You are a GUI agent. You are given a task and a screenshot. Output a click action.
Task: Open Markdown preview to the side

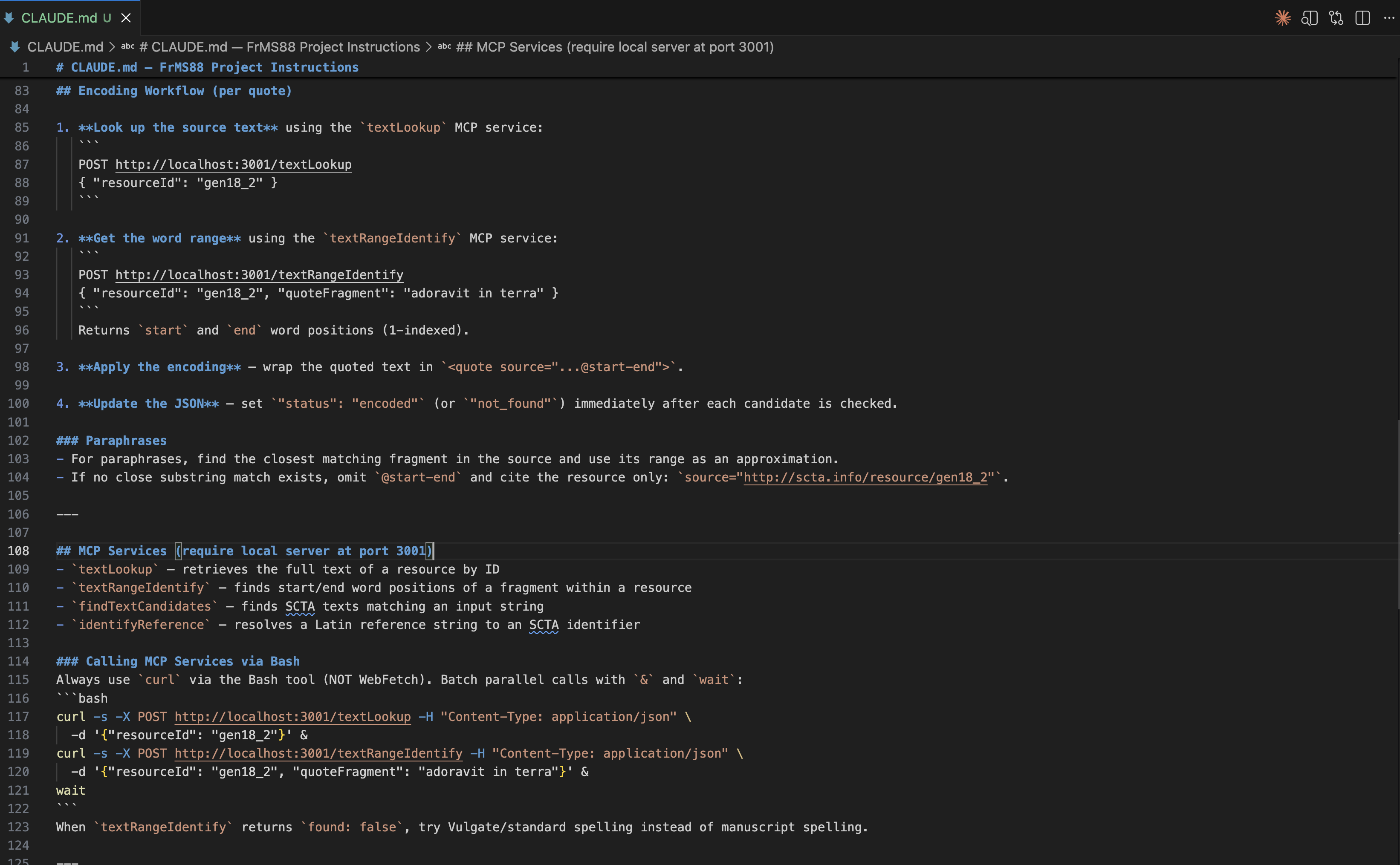click(1309, 18)
